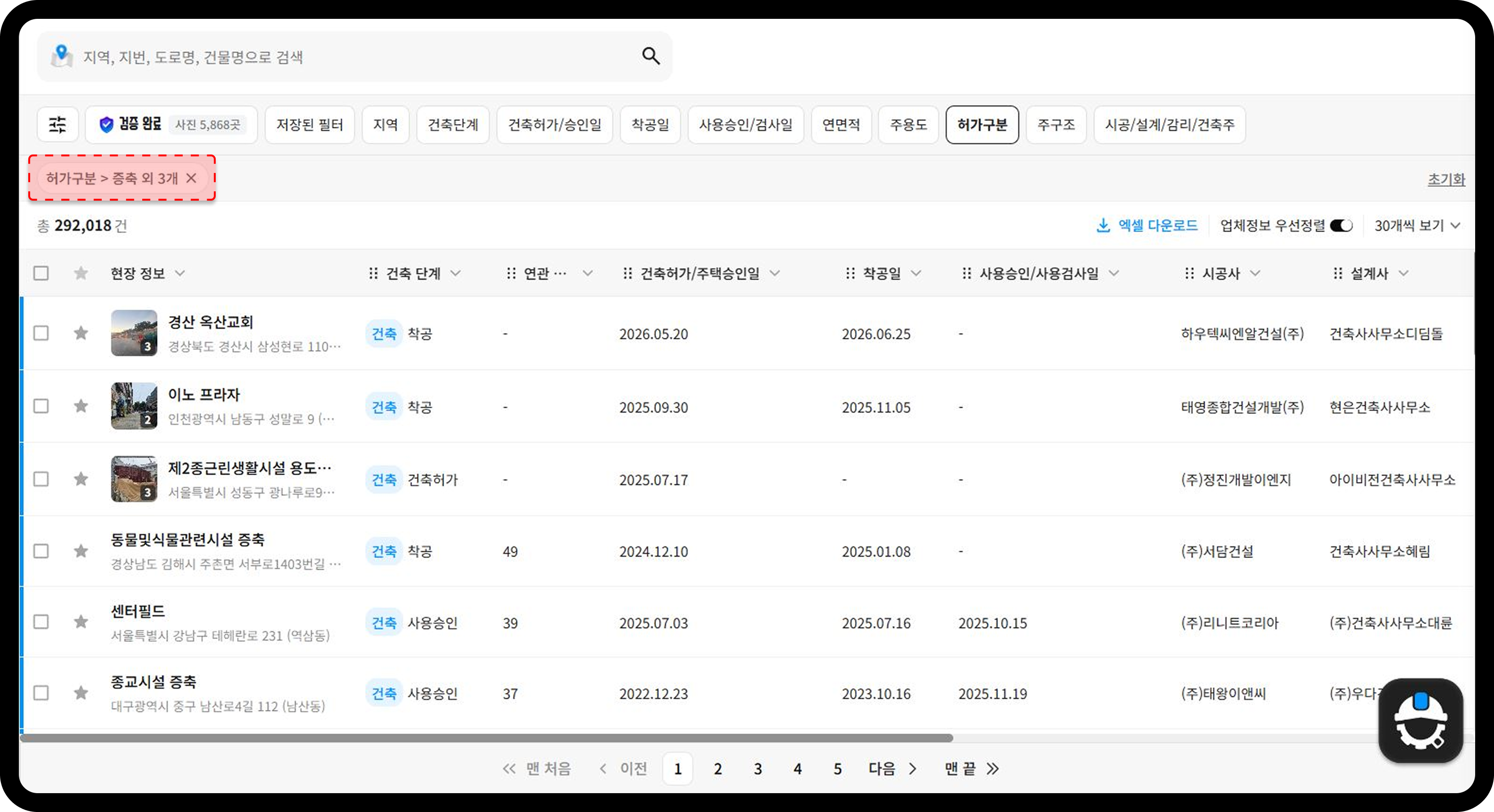Remove the 허가구분 filter chip with X
Screen dimensions: 1494x812
(191, 178)
